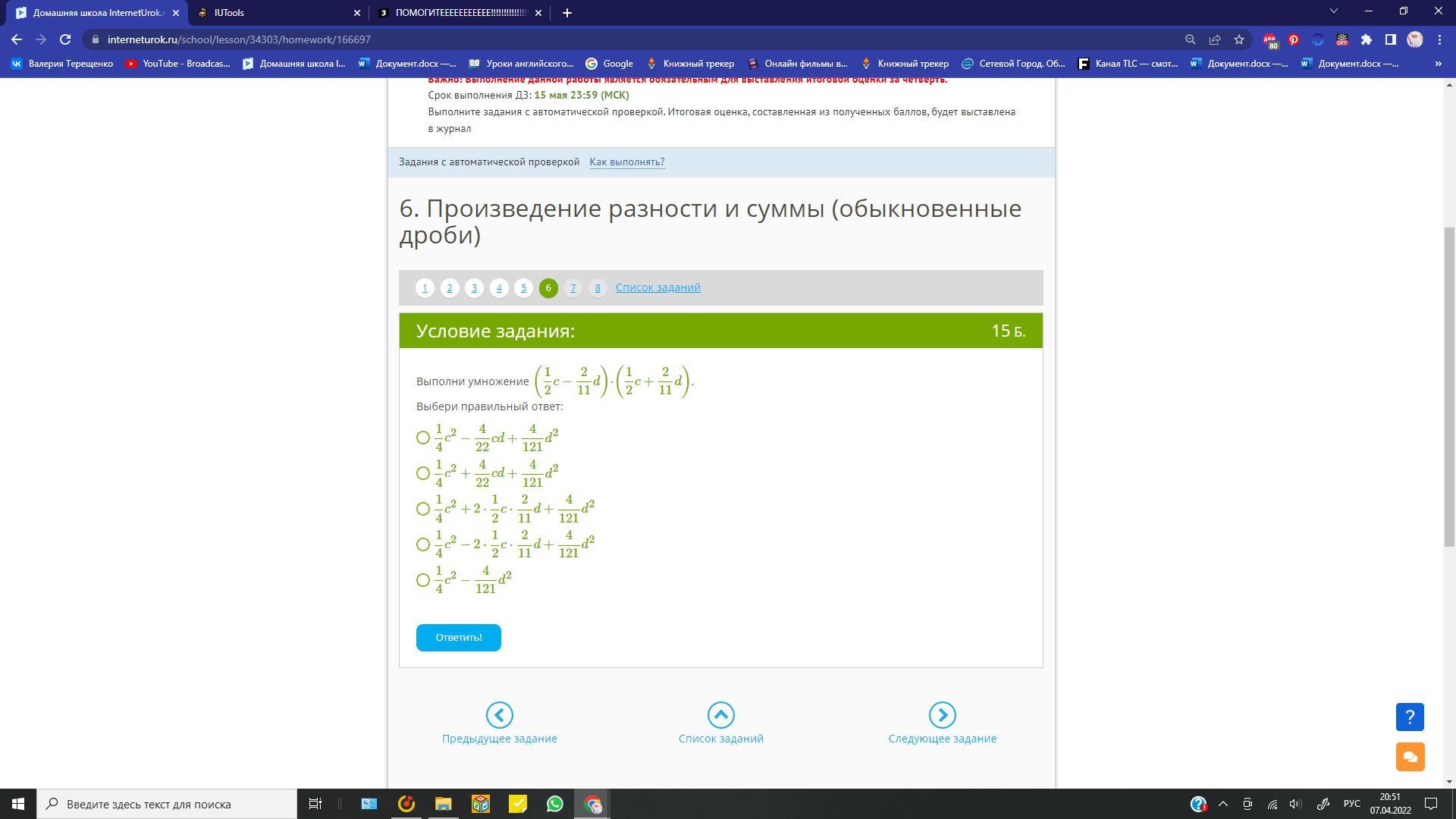
Task: Open the Chrome extensions puzzle icon
Action: pos(1367,39)
